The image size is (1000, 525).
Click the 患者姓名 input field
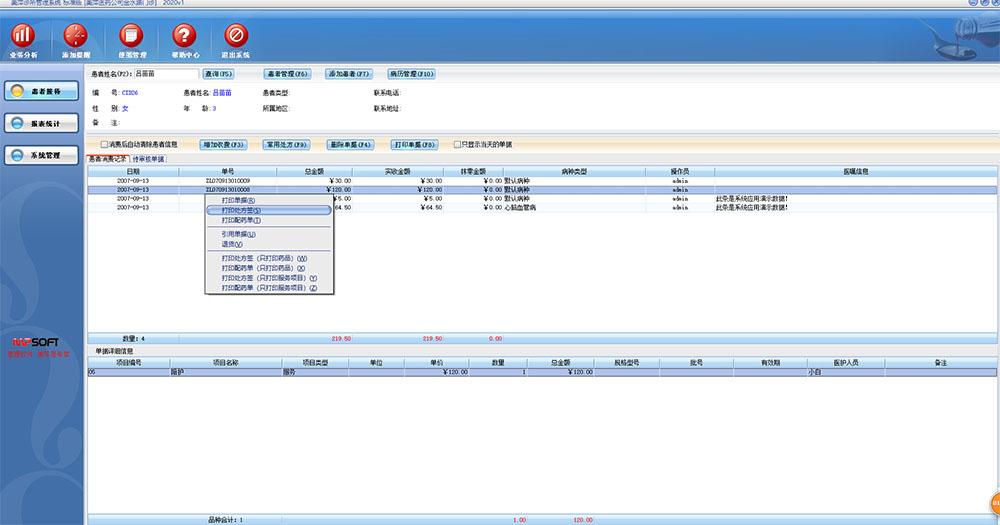(166, 74)
